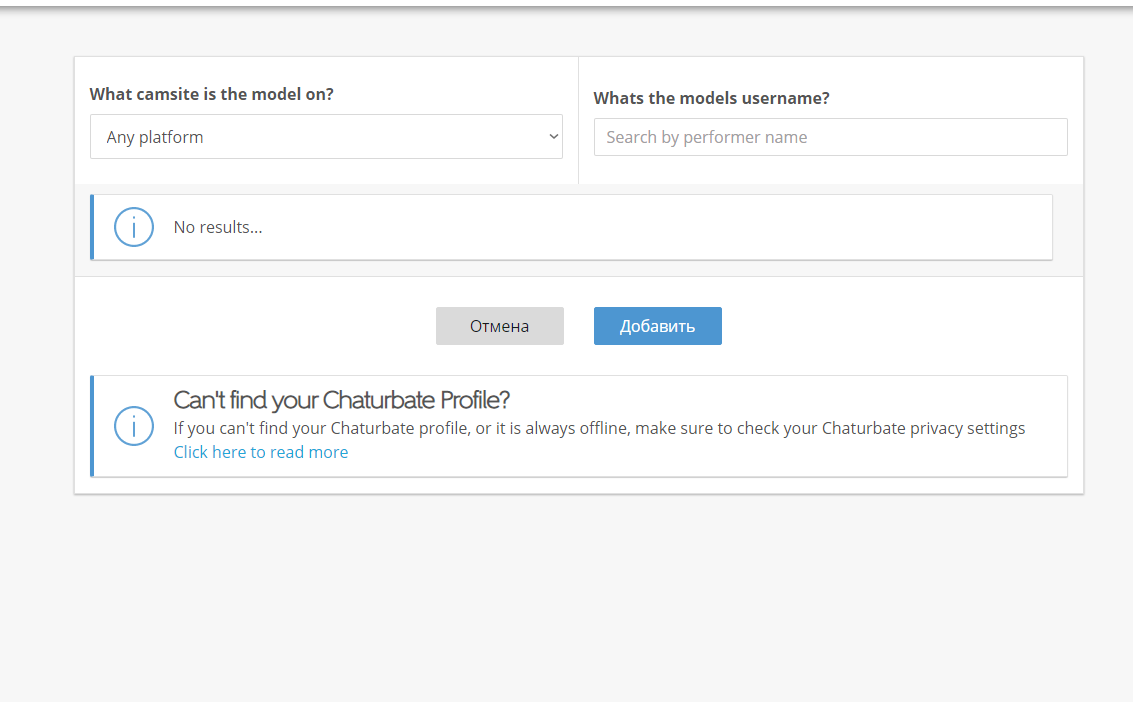Viewport: 1133px width, 702px height.
Task: Click the chevron arrow on platform selector
Action: 553,137
